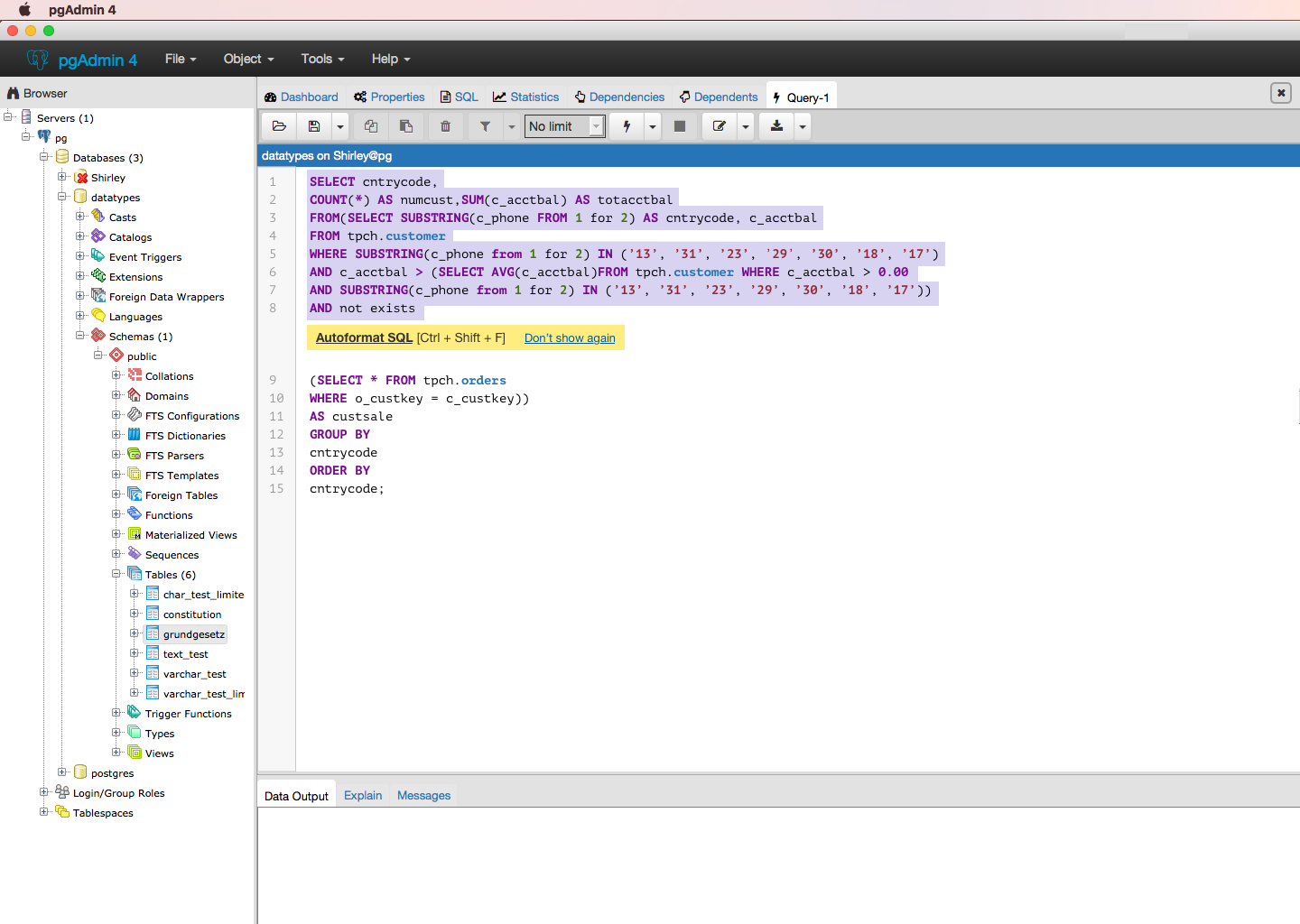Viewport: 1300px width, 924px height.
Task: Click the Download as CSV icon
Action: (776, 126)
